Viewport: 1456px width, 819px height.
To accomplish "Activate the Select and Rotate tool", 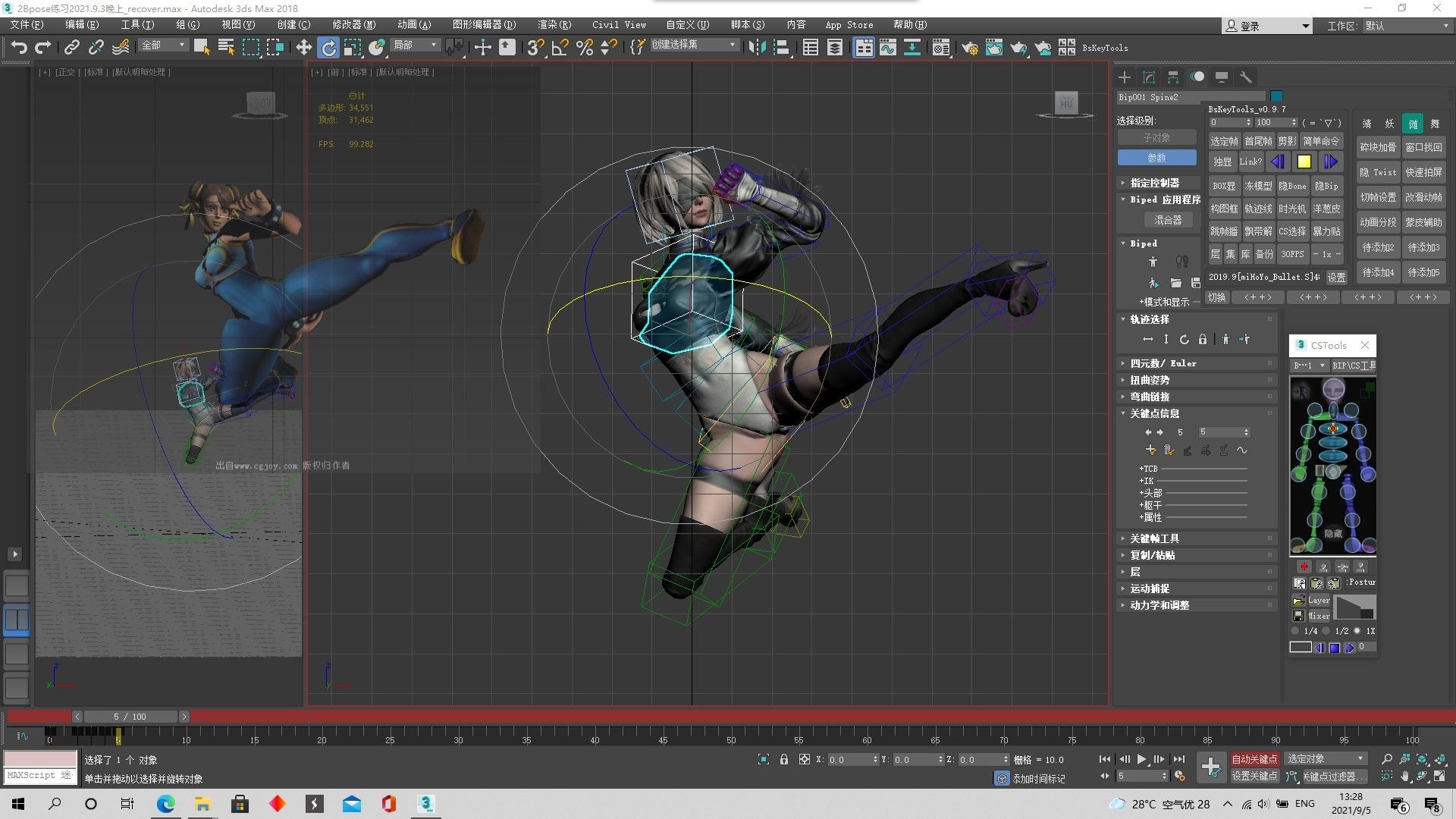I will pyautogui.click(x=328, y=47).
